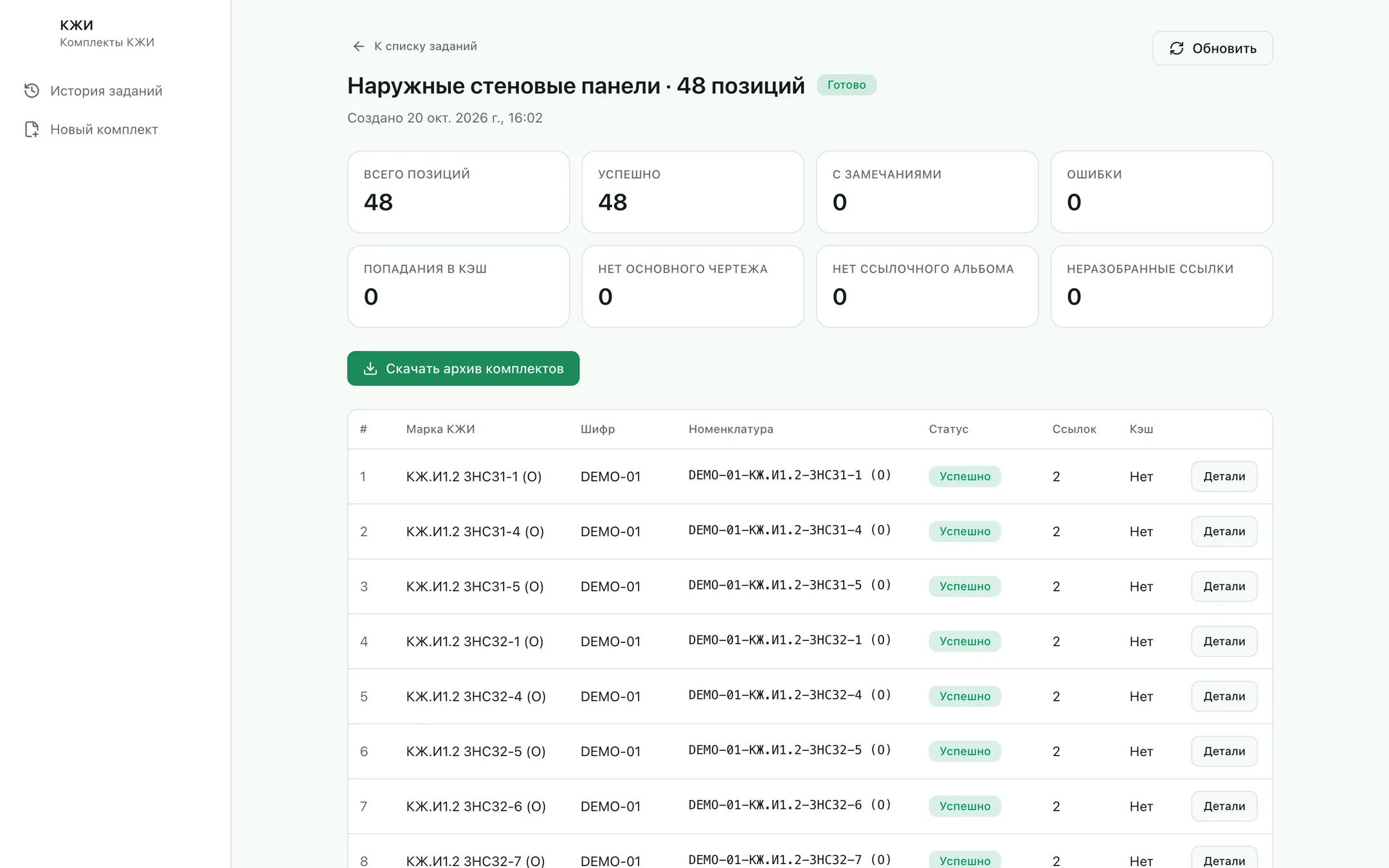Click nomenclature DEMO-01-КЖ.И1.2-ЗНС32-4 (О)

click(790, 695)
